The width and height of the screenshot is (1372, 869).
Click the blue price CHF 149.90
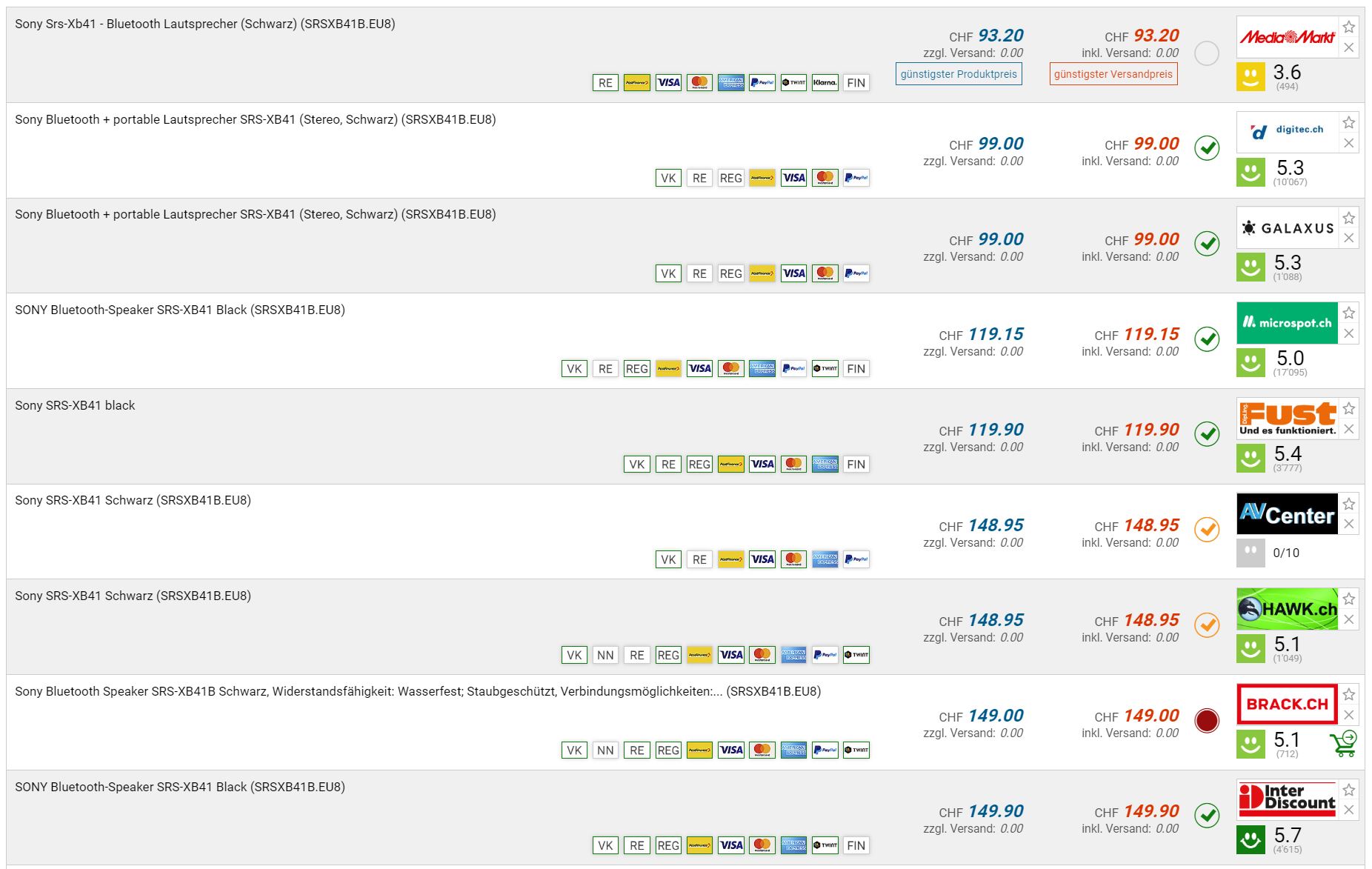pyautogui.click(x=981, y=811)
